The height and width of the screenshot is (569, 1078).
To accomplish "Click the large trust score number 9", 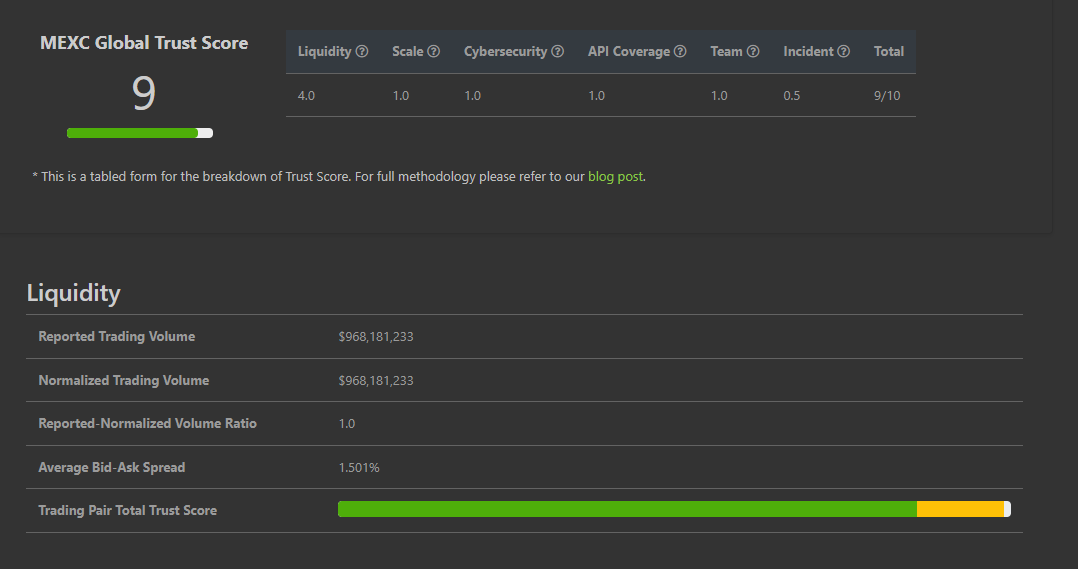I will pyautogui.click(x=144, y=93).
